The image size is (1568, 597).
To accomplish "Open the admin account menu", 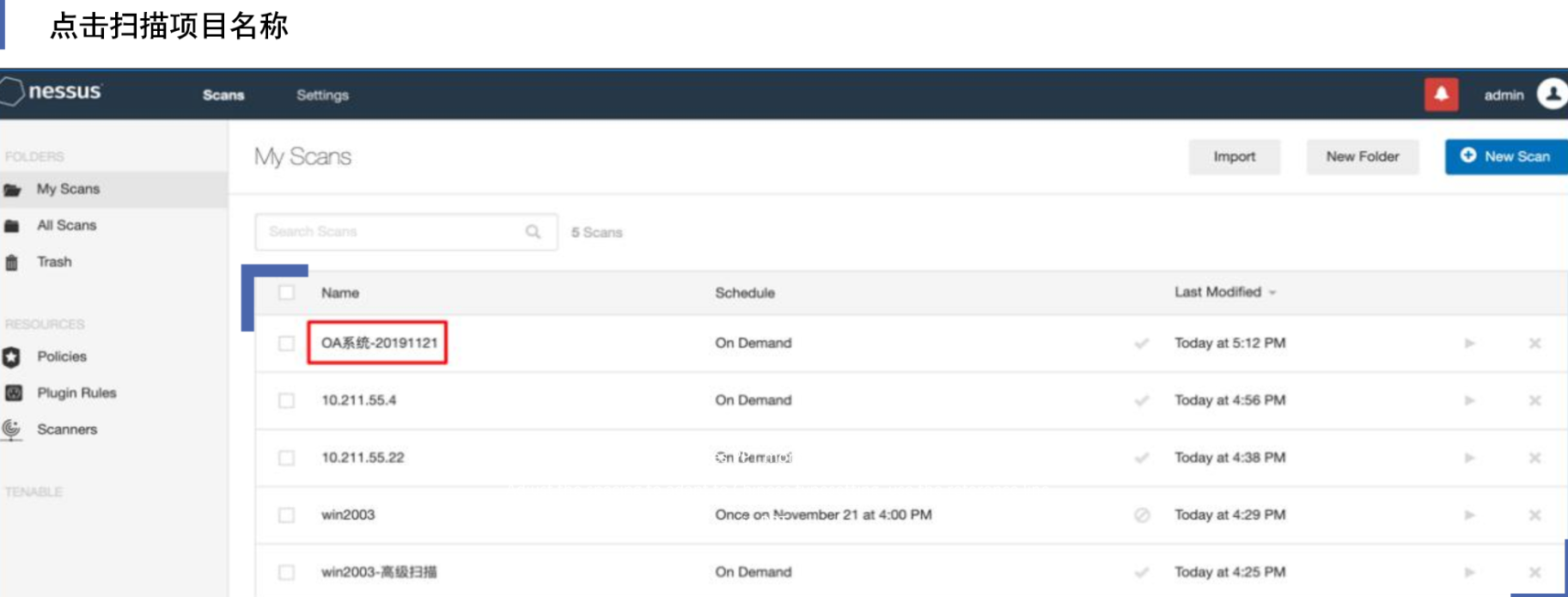I will (1504, 95).
